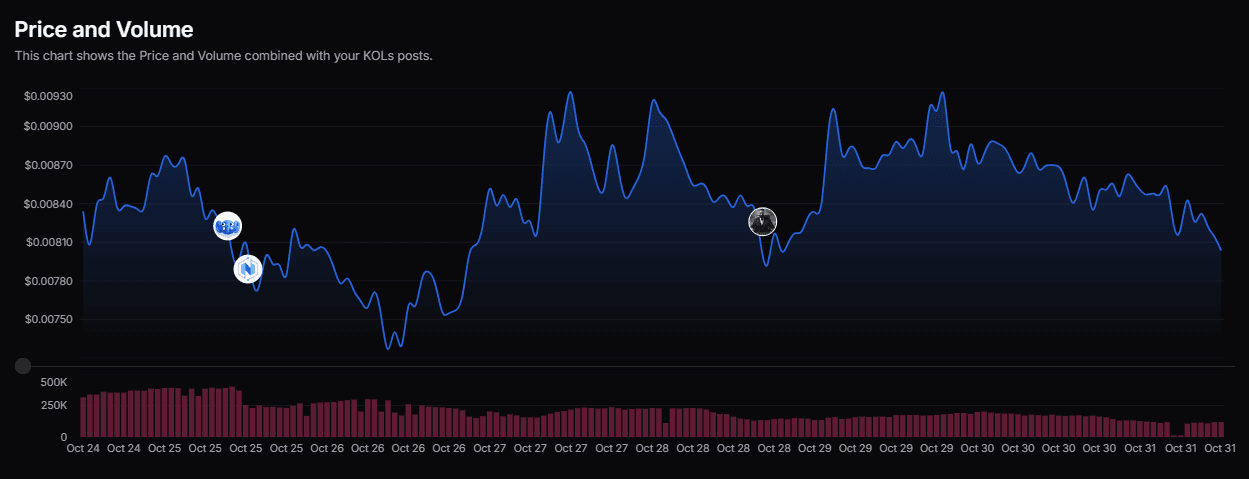Click the blue multi-figure KOL avatar marker

coord(228,227)
